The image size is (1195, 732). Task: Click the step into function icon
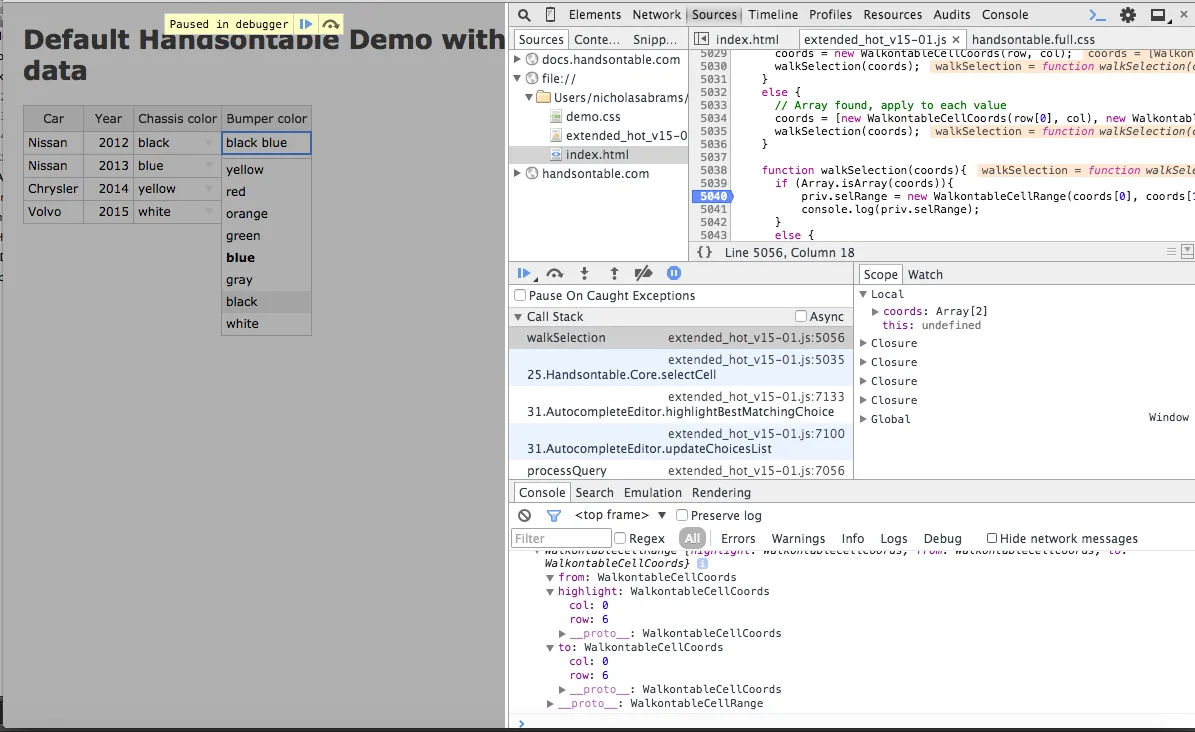click(x=585, y=273)
